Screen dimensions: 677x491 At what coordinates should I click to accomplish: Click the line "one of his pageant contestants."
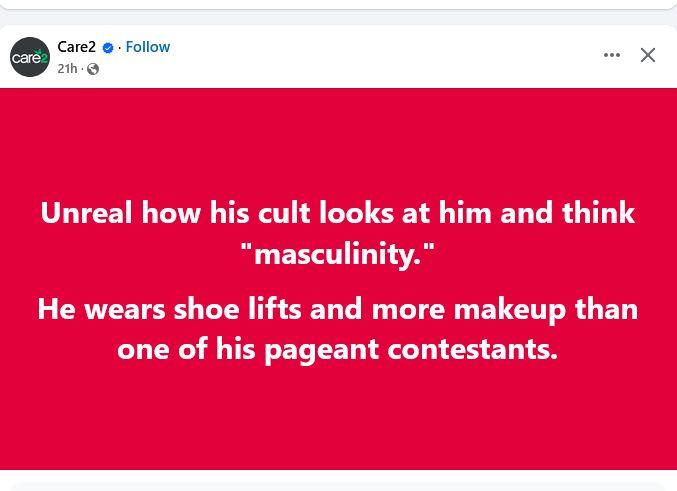pos(338,350)
